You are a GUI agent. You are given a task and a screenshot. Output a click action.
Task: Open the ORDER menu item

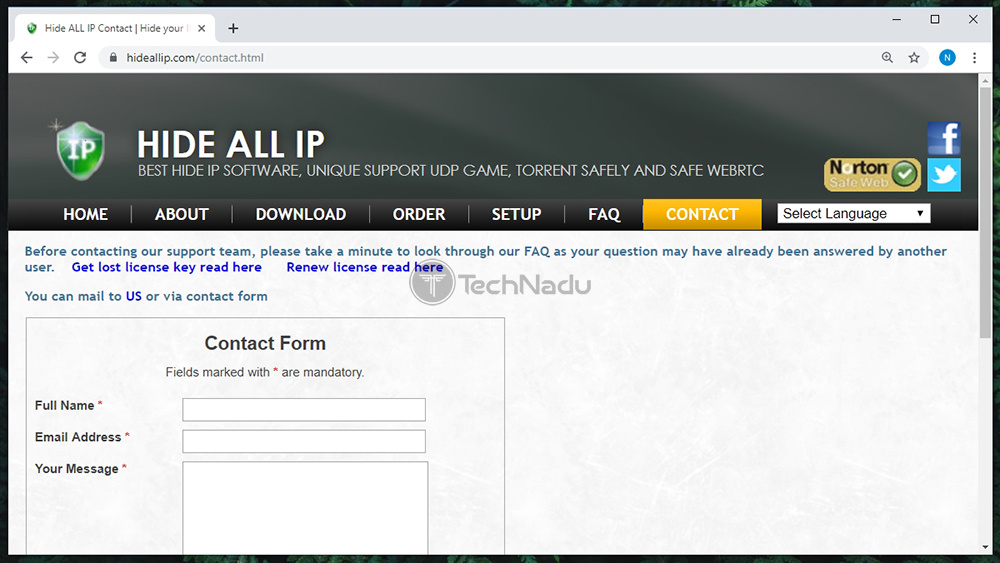(x=419, y=214)
